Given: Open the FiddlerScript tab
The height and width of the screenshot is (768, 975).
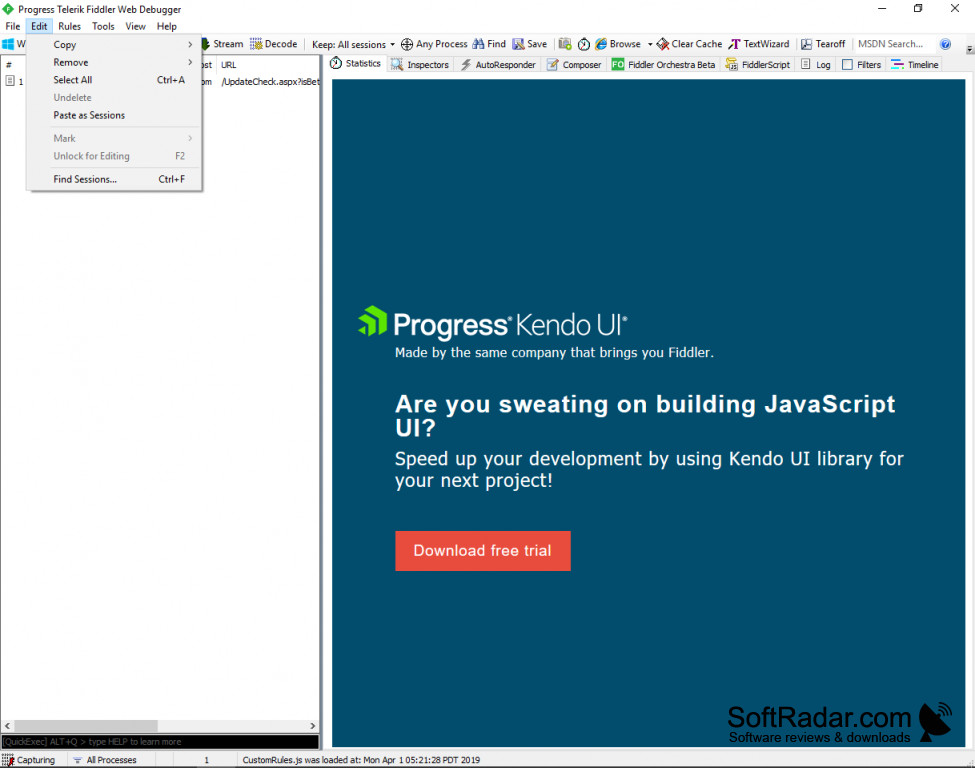Looking at the screenshot, I should click(758, 65).
